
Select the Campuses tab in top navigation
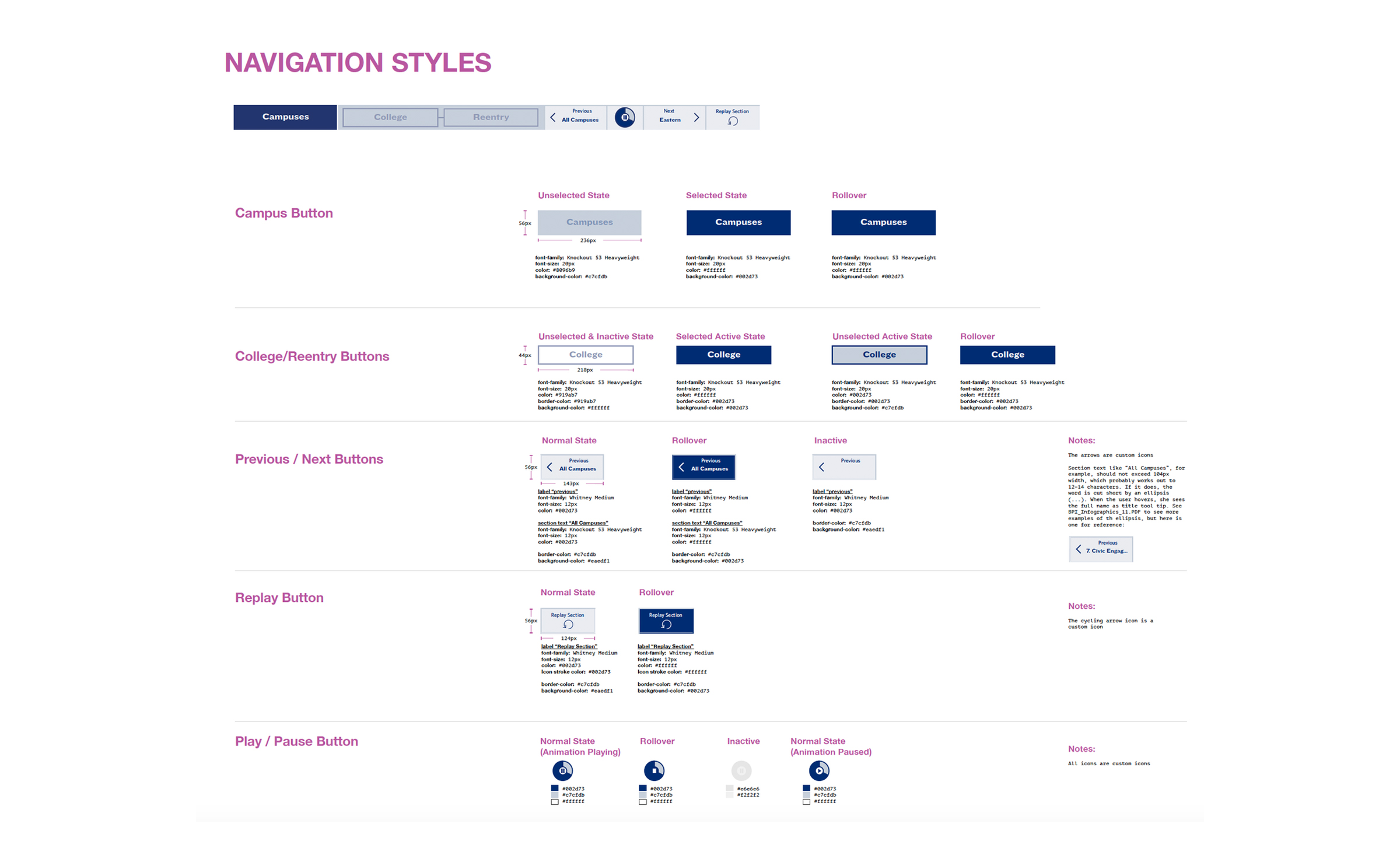pyautogui.click(x=285, y=117)
